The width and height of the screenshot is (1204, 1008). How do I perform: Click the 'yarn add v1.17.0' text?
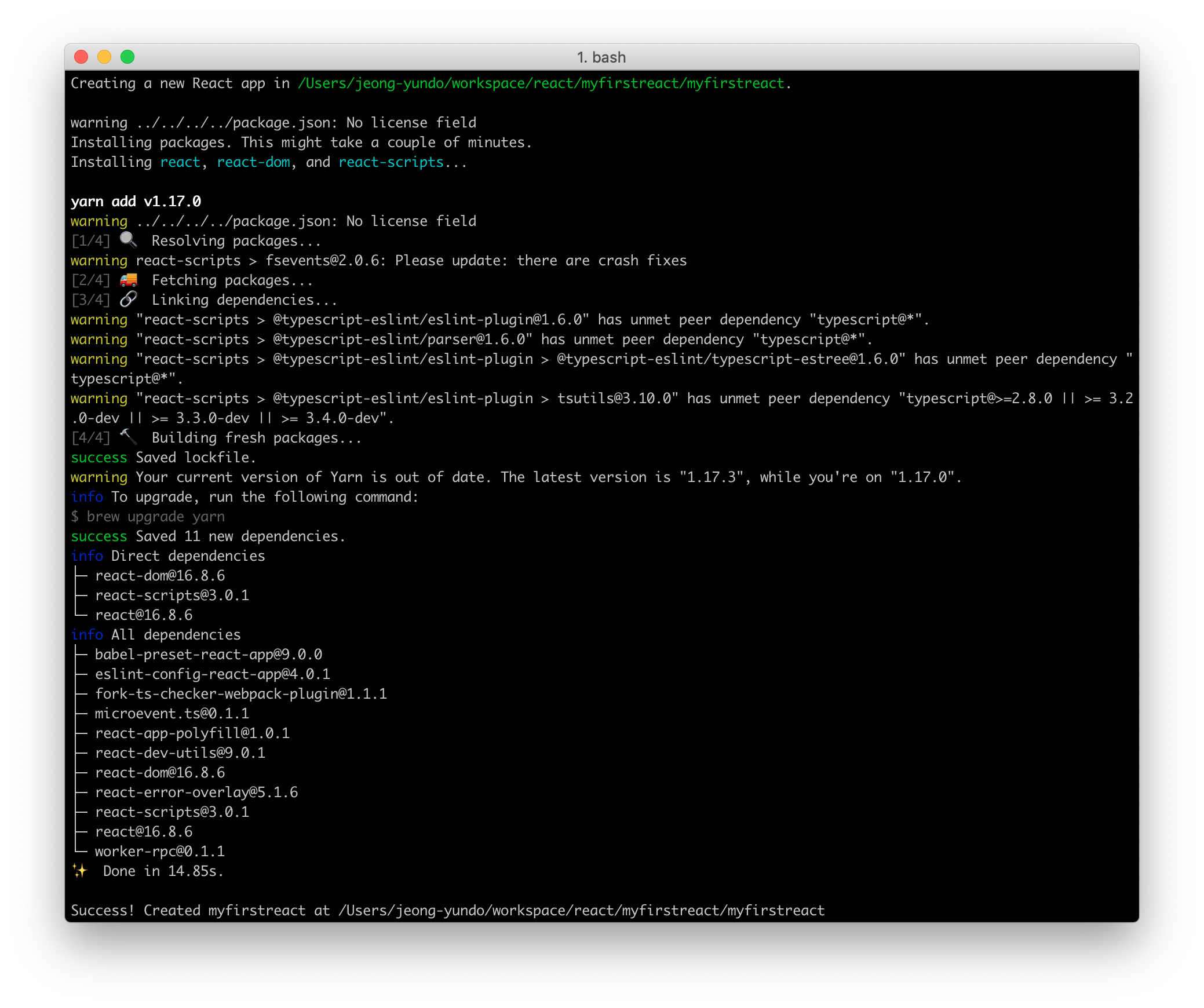[136, 201]
